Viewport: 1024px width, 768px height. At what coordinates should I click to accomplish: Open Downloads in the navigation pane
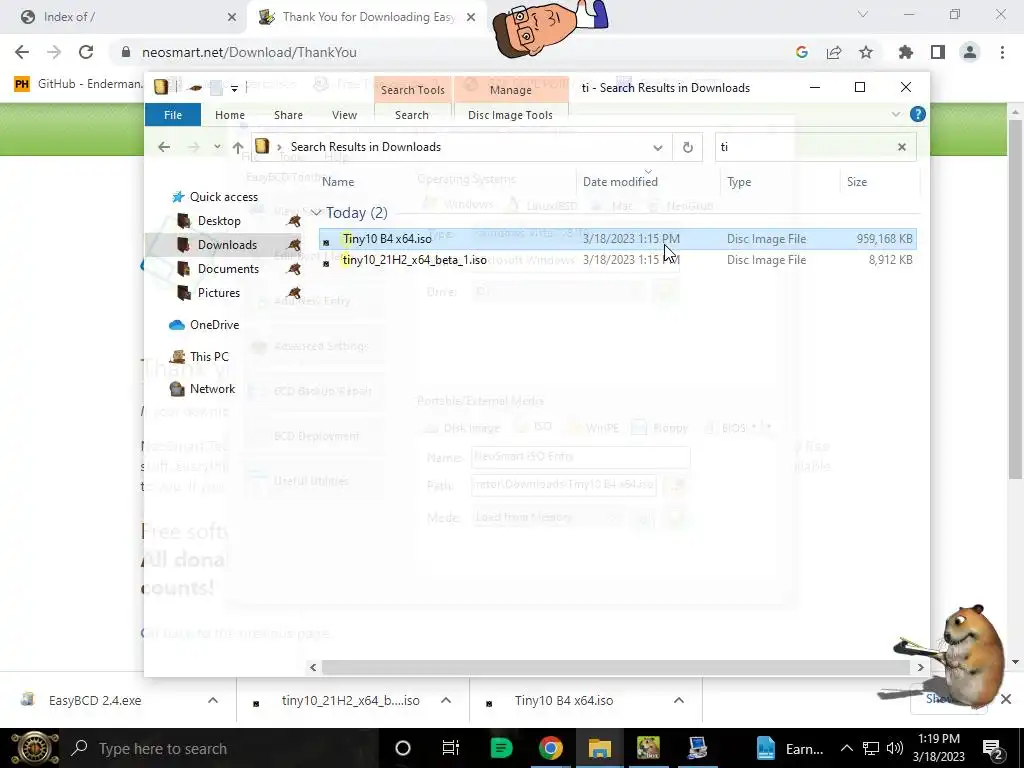point(227,245)
